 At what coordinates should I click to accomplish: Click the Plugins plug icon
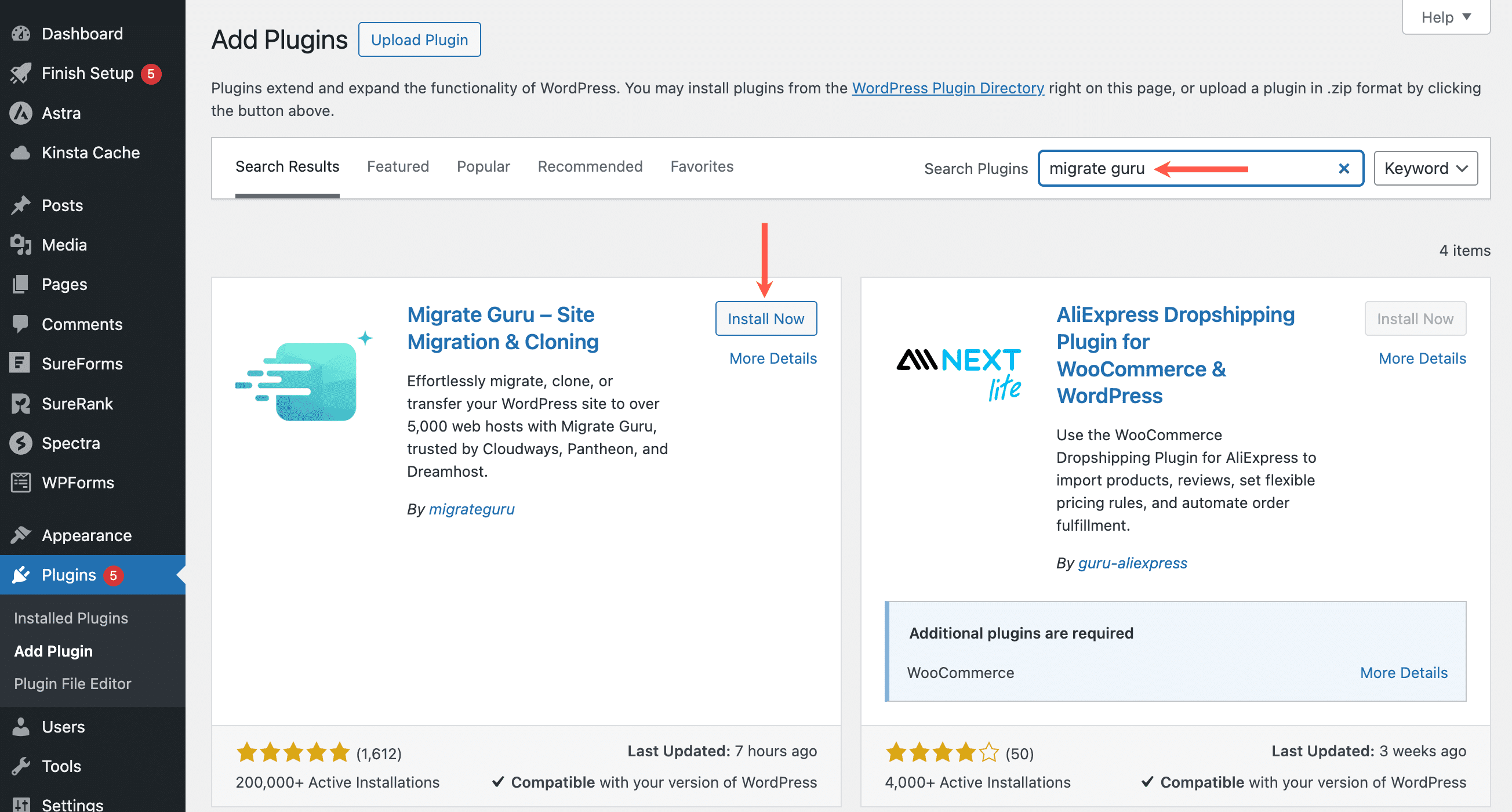(x=20, y=575)
